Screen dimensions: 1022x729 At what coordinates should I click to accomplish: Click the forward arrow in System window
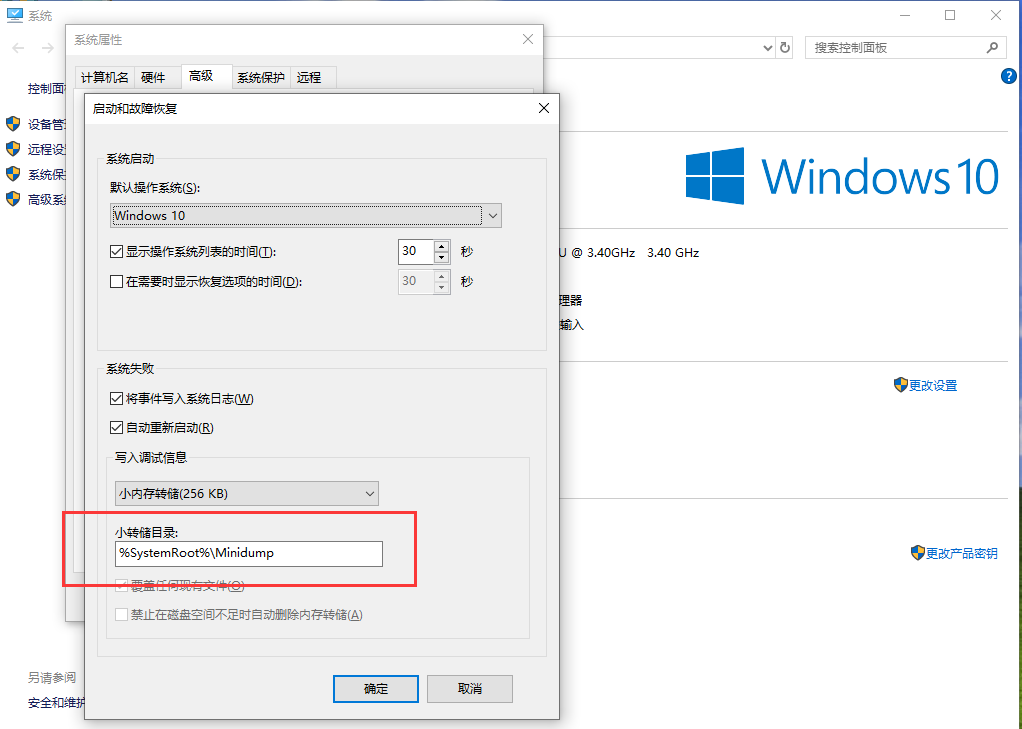pos(48,48)
